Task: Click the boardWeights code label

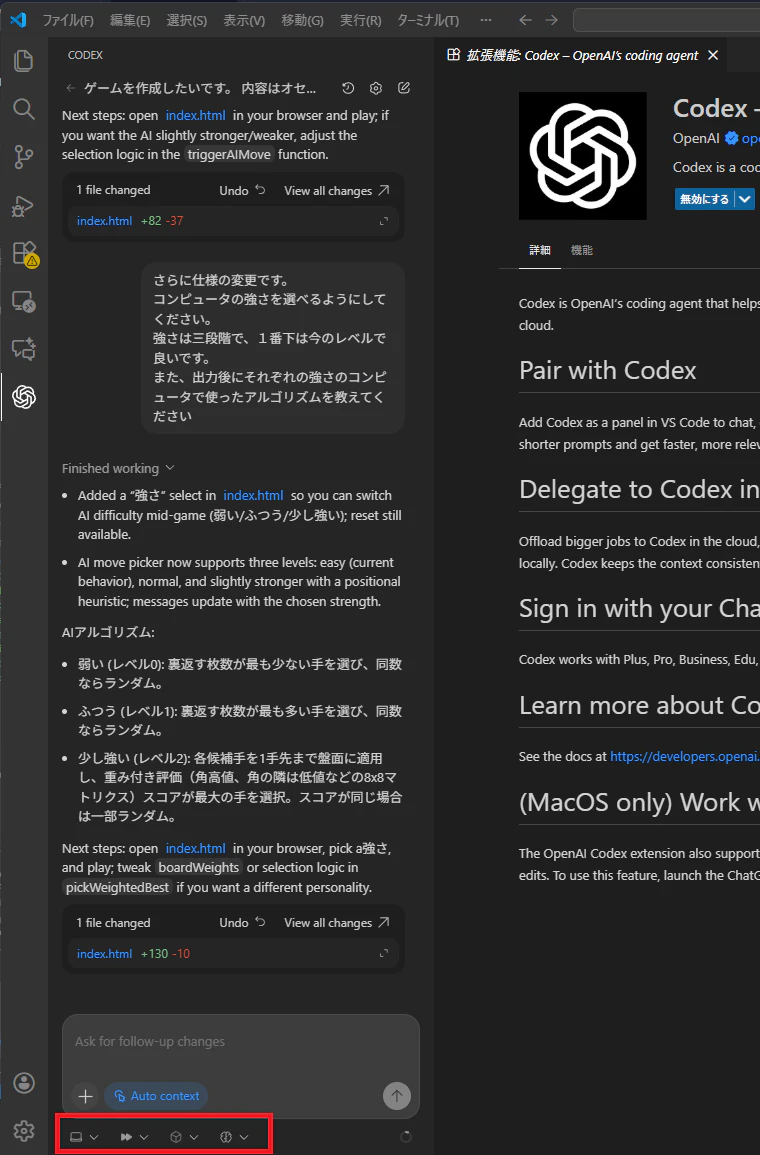Action: [199, 868]
